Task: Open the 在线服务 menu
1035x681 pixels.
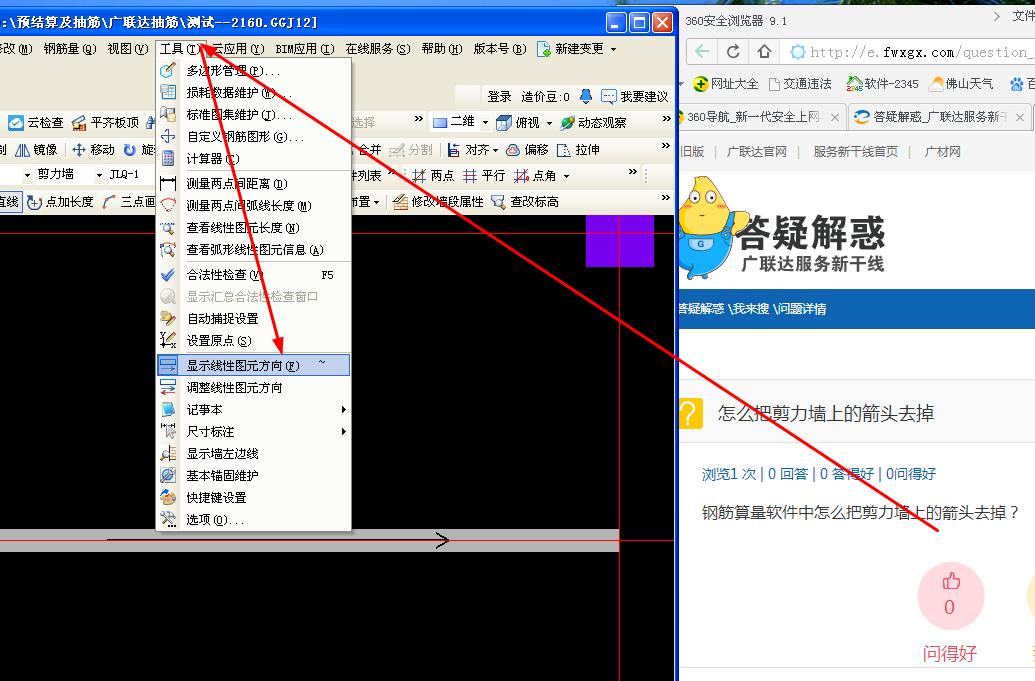Action: pyautogui.click(x=378, y=49)
